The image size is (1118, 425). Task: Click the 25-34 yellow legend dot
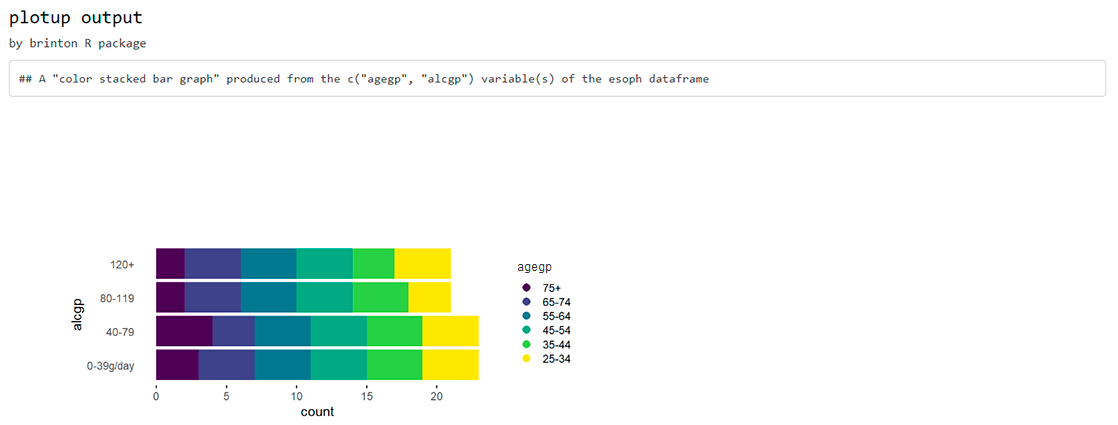(526, 358)
